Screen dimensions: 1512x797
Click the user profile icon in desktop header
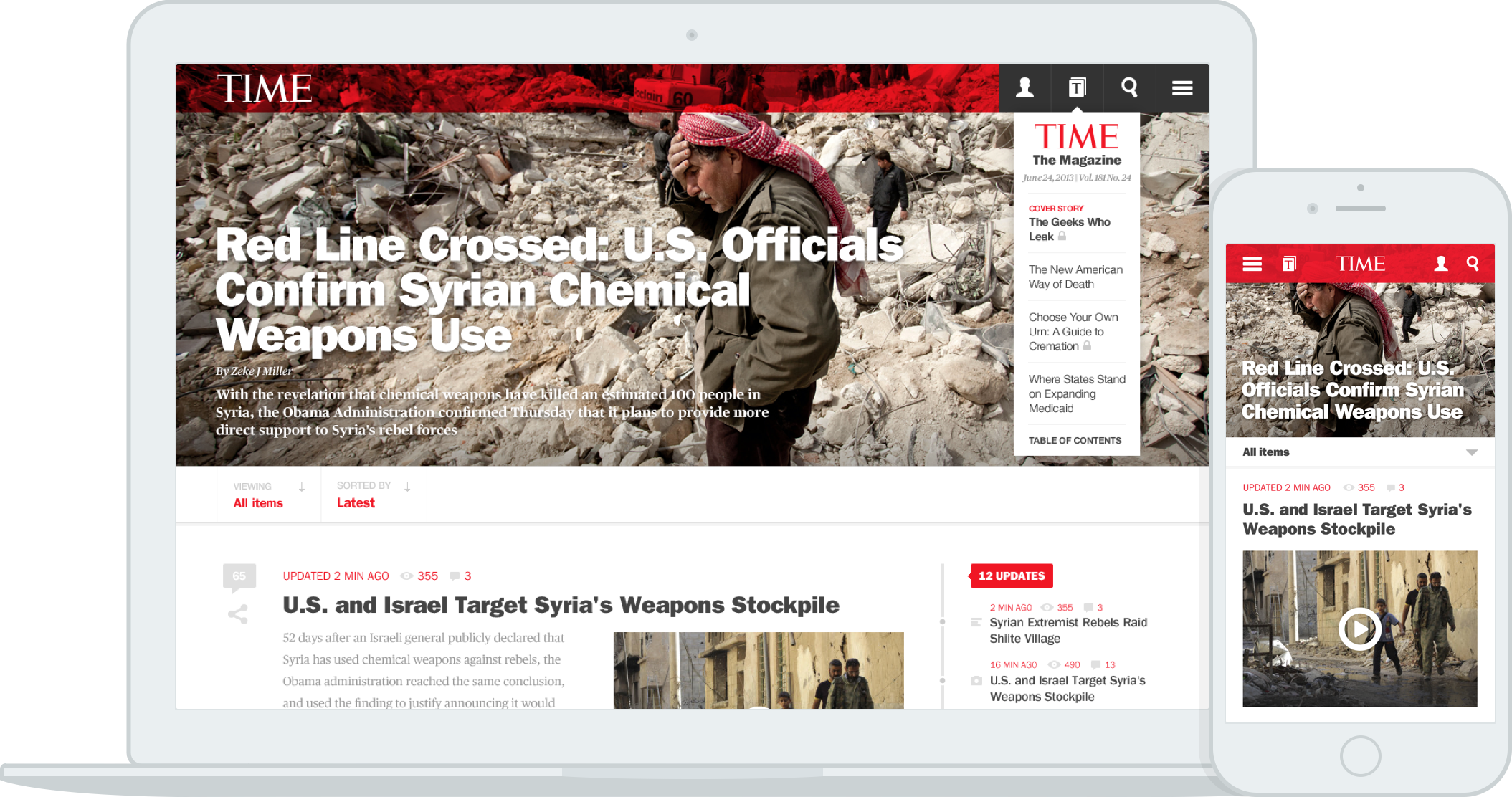[x=1024, y=87]
